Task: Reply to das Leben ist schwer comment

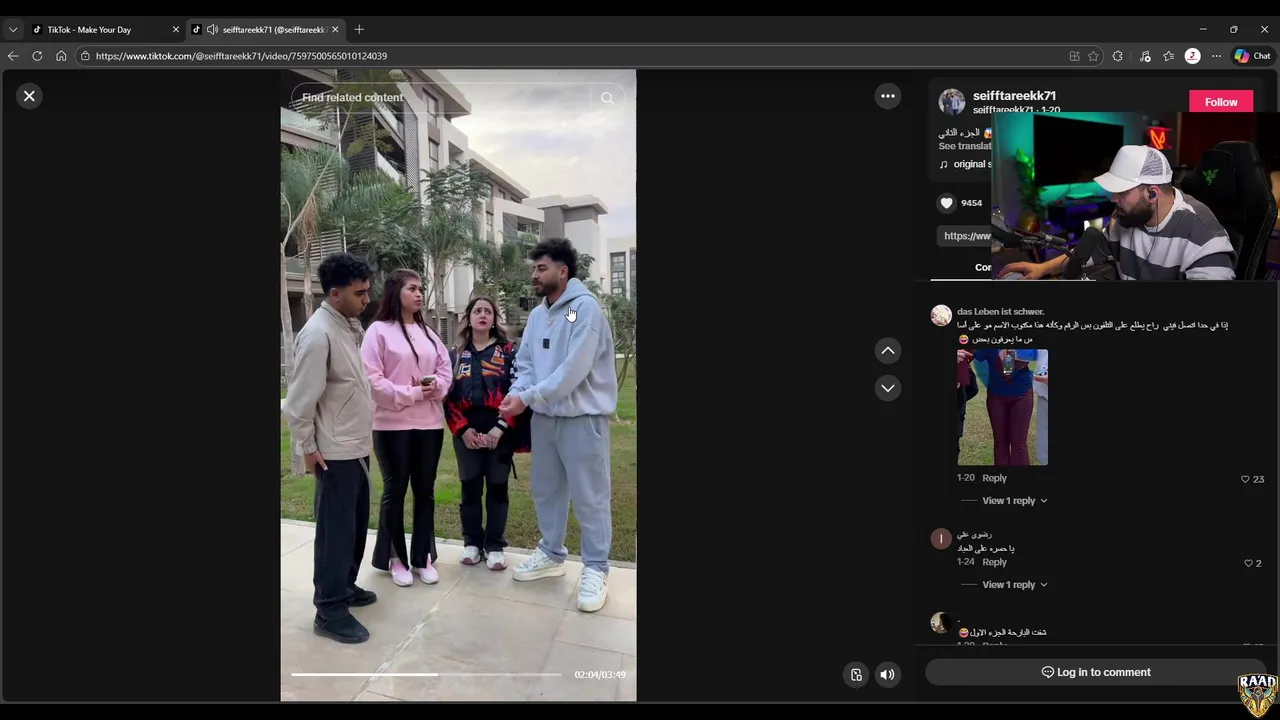Action: click(994, 478)
